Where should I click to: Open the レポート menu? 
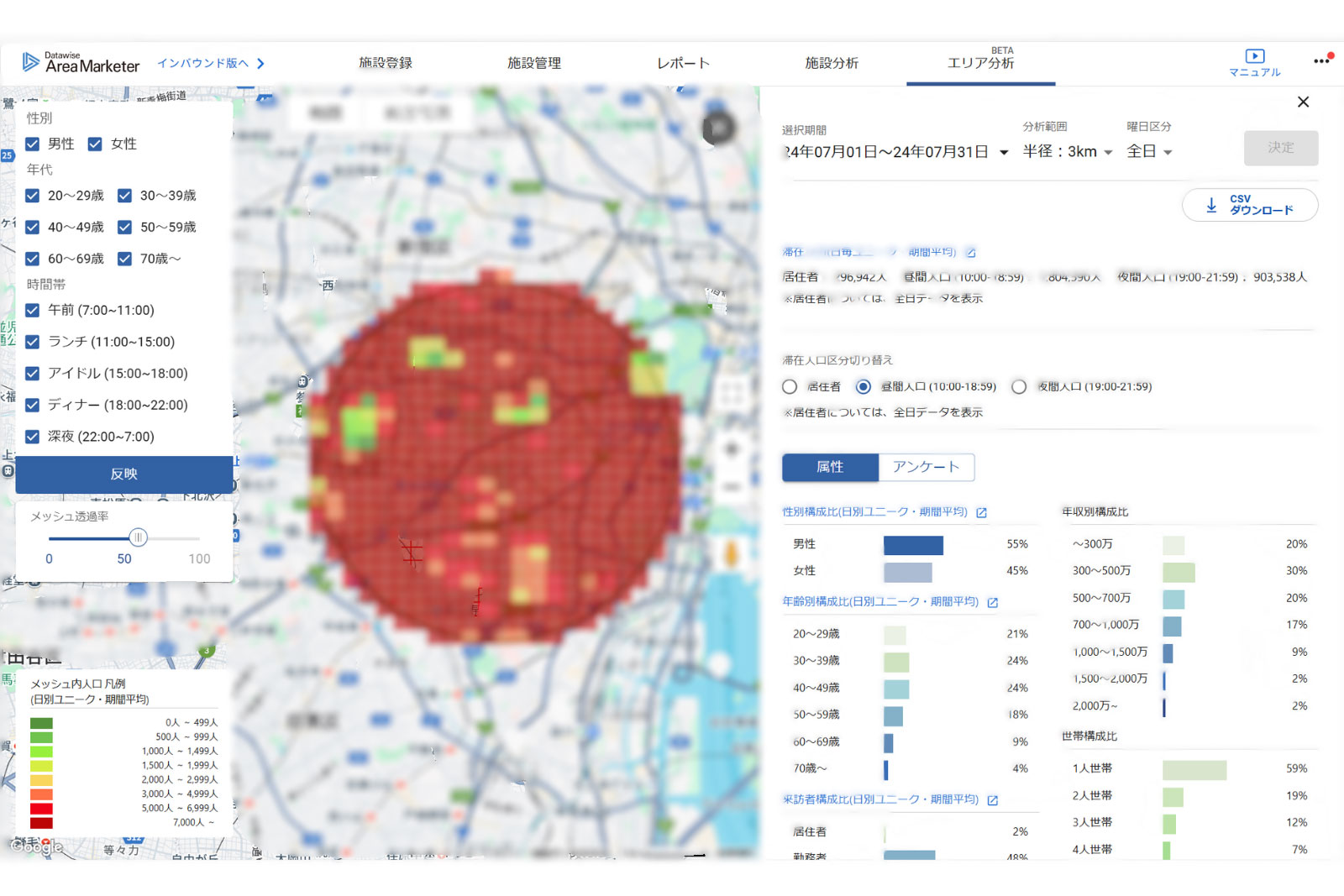pos(683,63)
